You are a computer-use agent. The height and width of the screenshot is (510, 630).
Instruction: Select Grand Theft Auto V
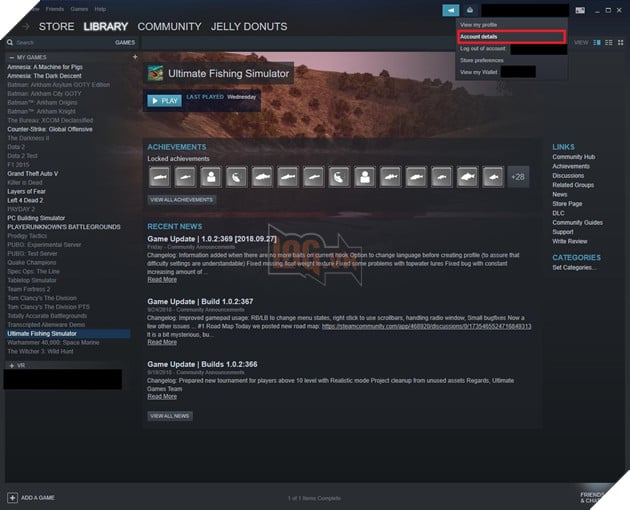[x=33, y=174]
